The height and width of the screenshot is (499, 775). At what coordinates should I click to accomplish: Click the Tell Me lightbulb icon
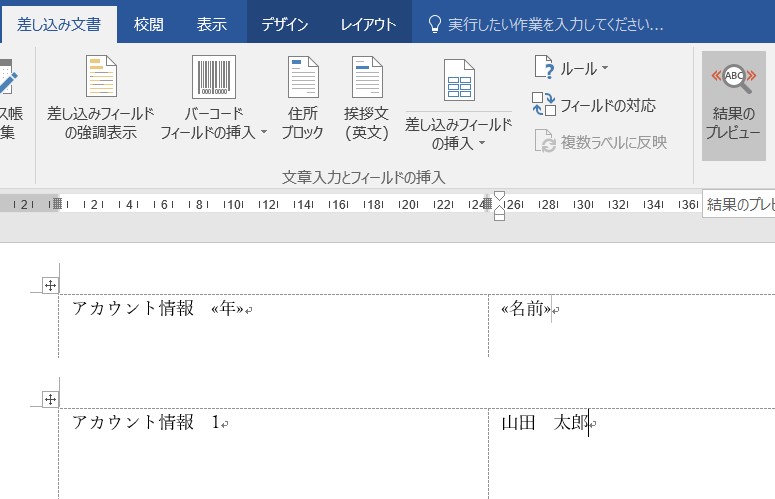(x=434, y=24)
